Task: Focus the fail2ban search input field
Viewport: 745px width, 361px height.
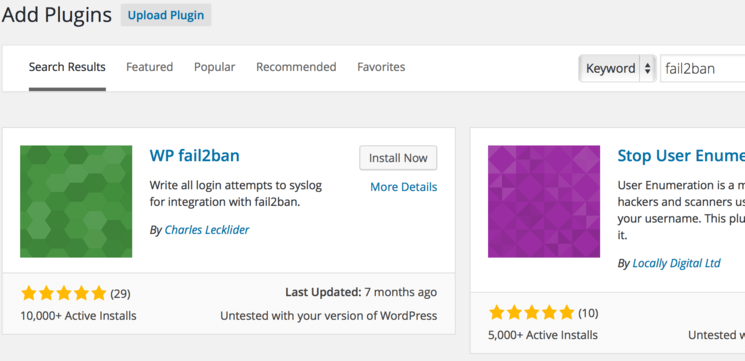Action: pos(702,68)
